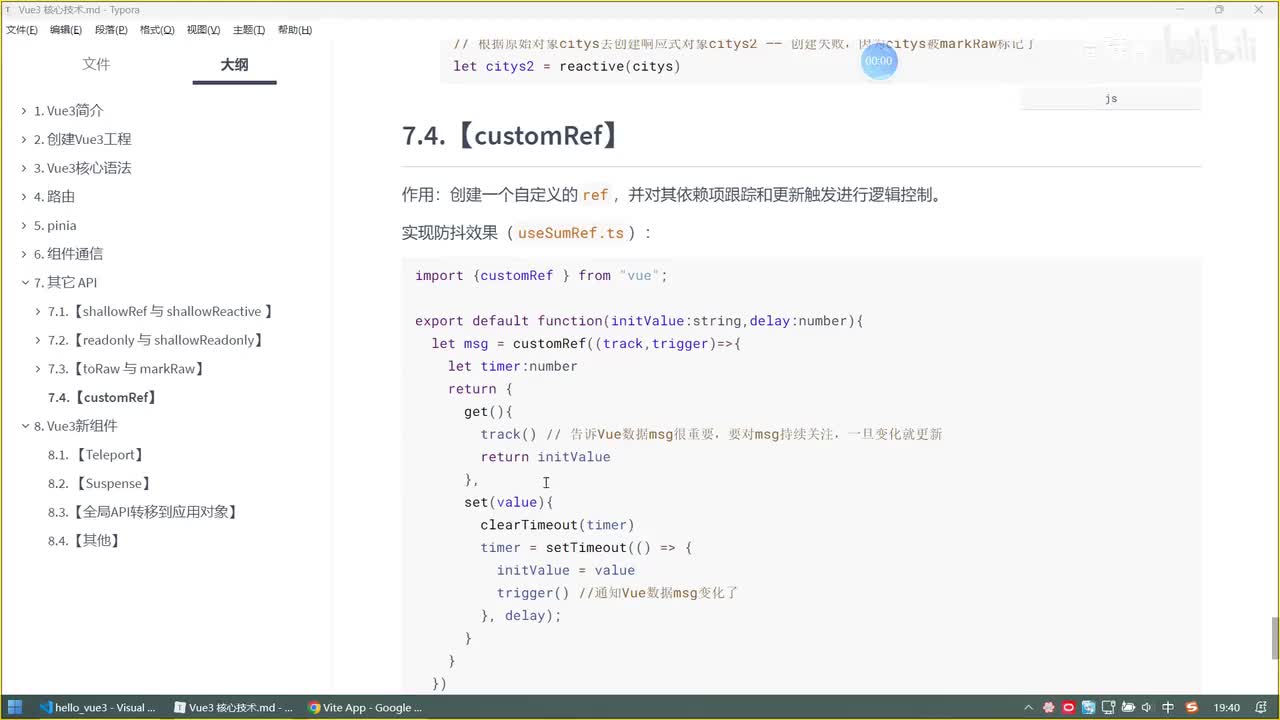Click inline code ref in description
The image size is (1280, 720).
[x=596, y=195]
